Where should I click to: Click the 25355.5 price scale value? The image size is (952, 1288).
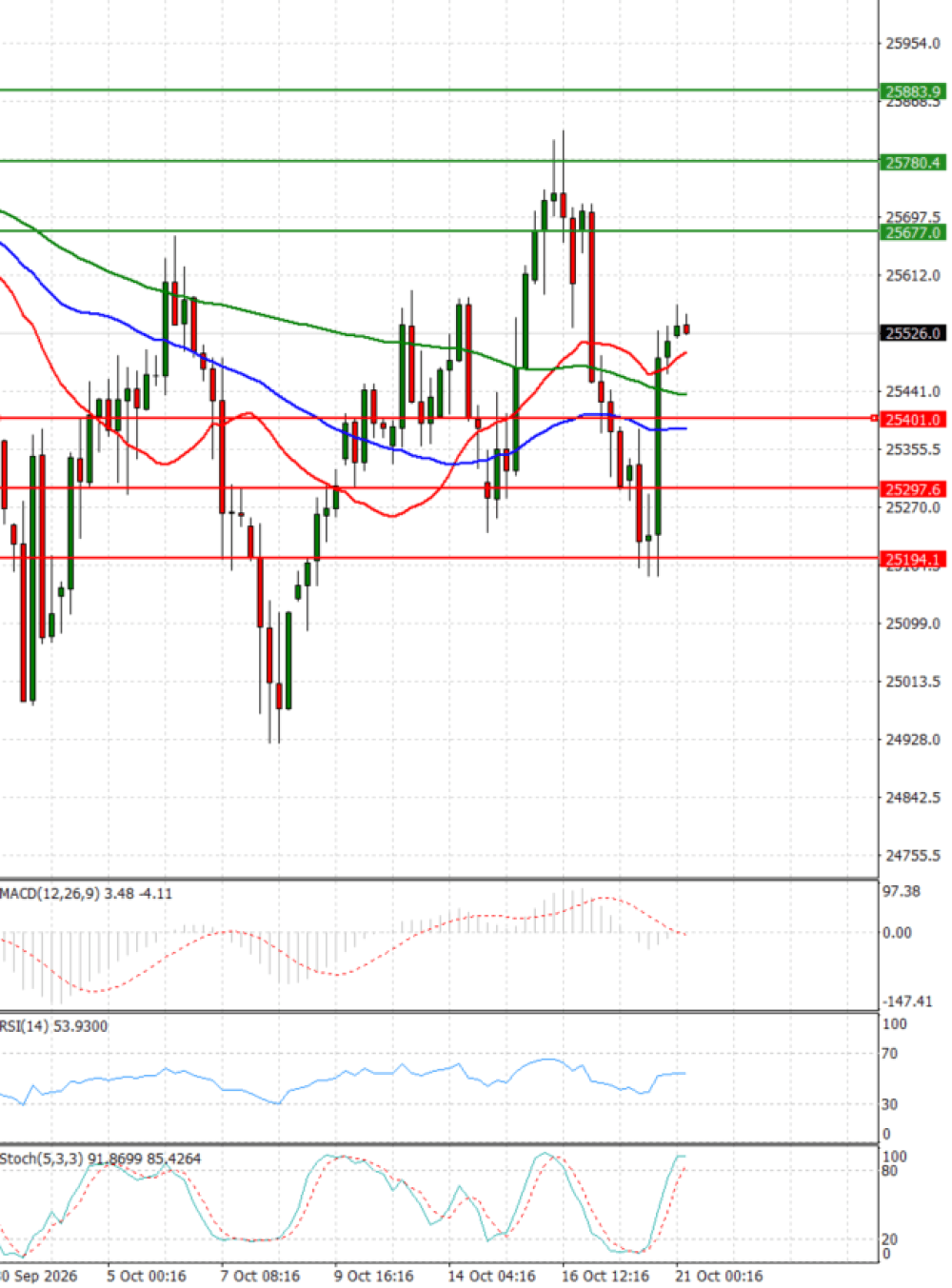912,449
